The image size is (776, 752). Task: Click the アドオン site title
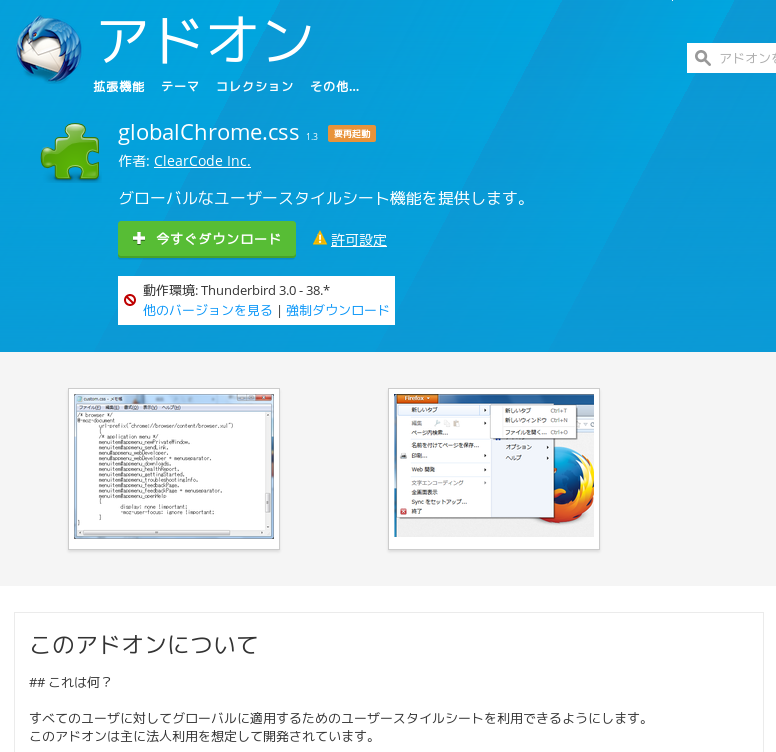pyautogui.click(x=205, y=40)
